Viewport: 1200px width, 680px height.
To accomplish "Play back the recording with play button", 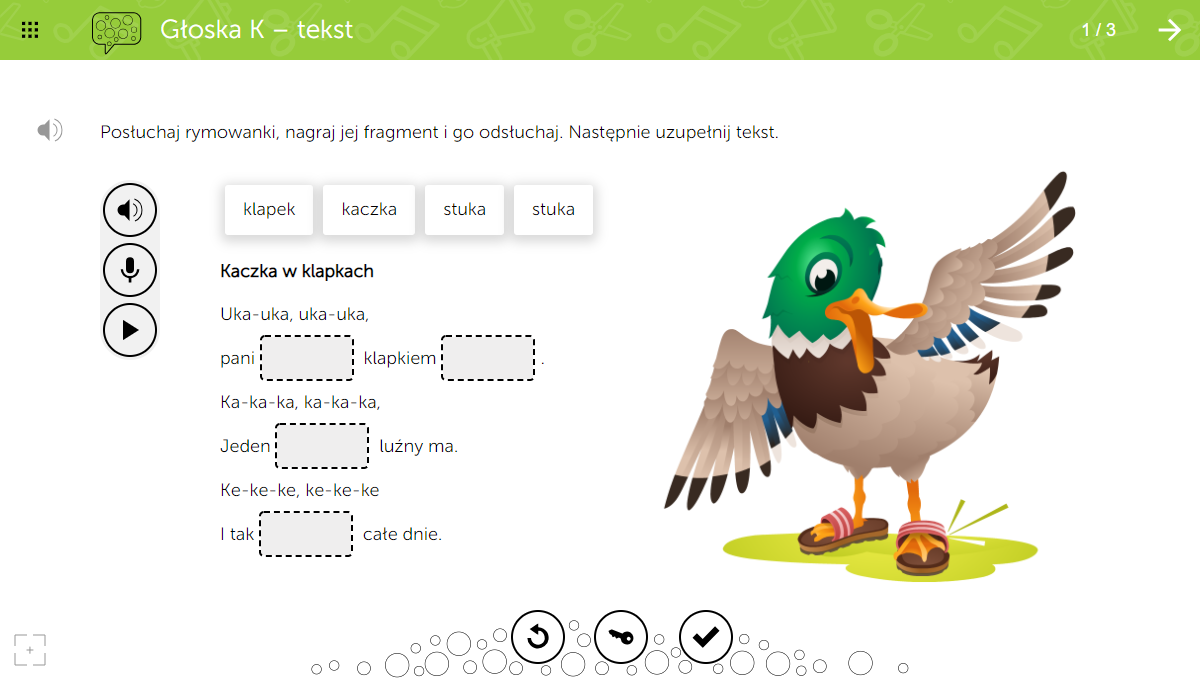I will click(130, 329).
